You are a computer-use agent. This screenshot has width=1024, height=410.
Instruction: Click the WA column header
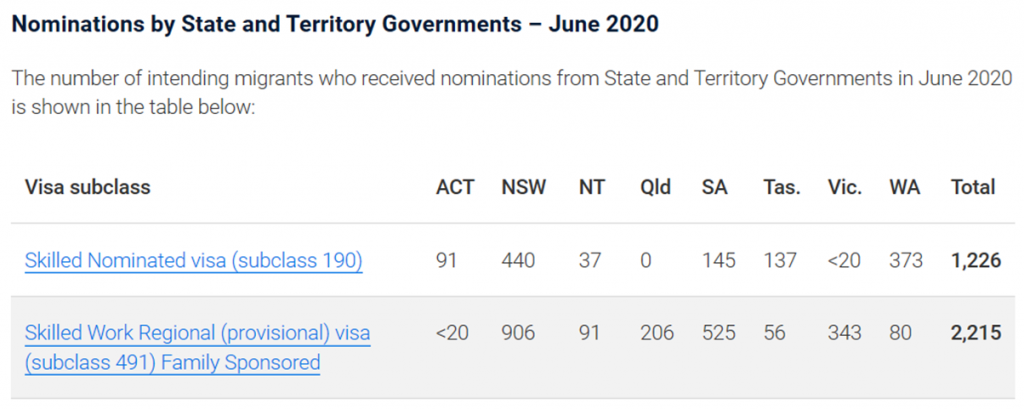[x=904, y=187]
